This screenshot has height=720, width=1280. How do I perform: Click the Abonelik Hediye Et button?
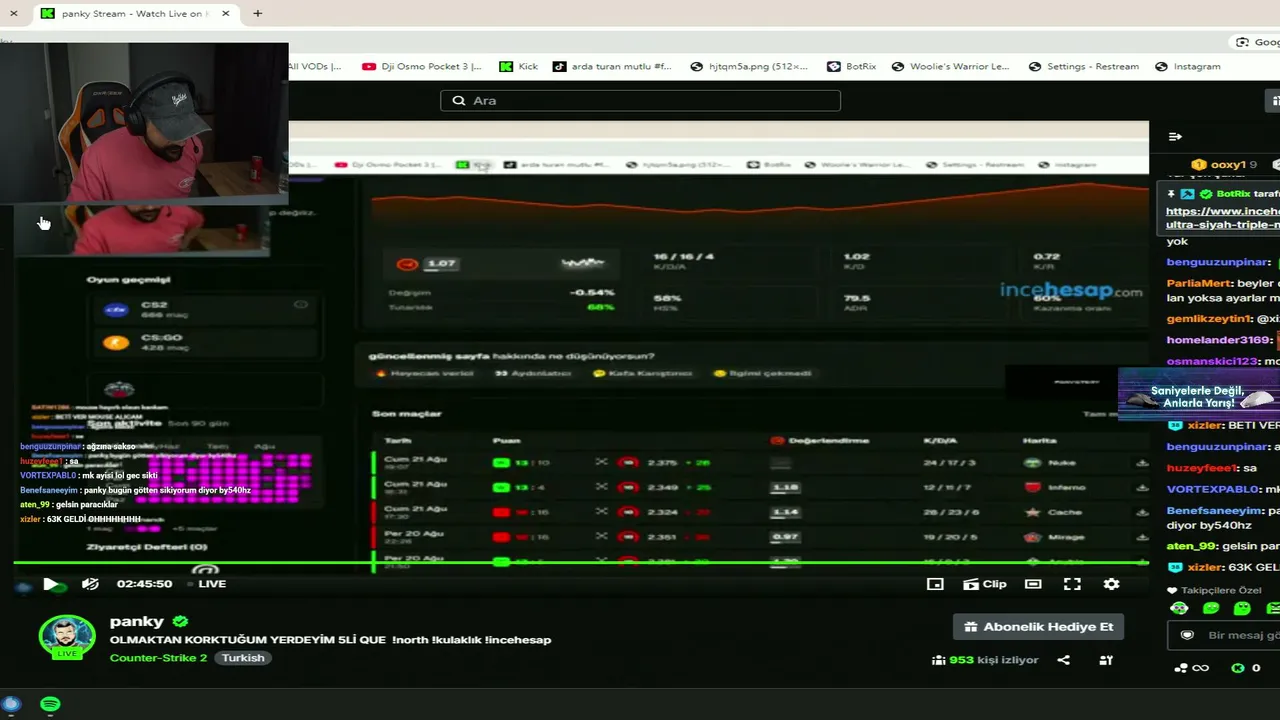[1038, 627]
